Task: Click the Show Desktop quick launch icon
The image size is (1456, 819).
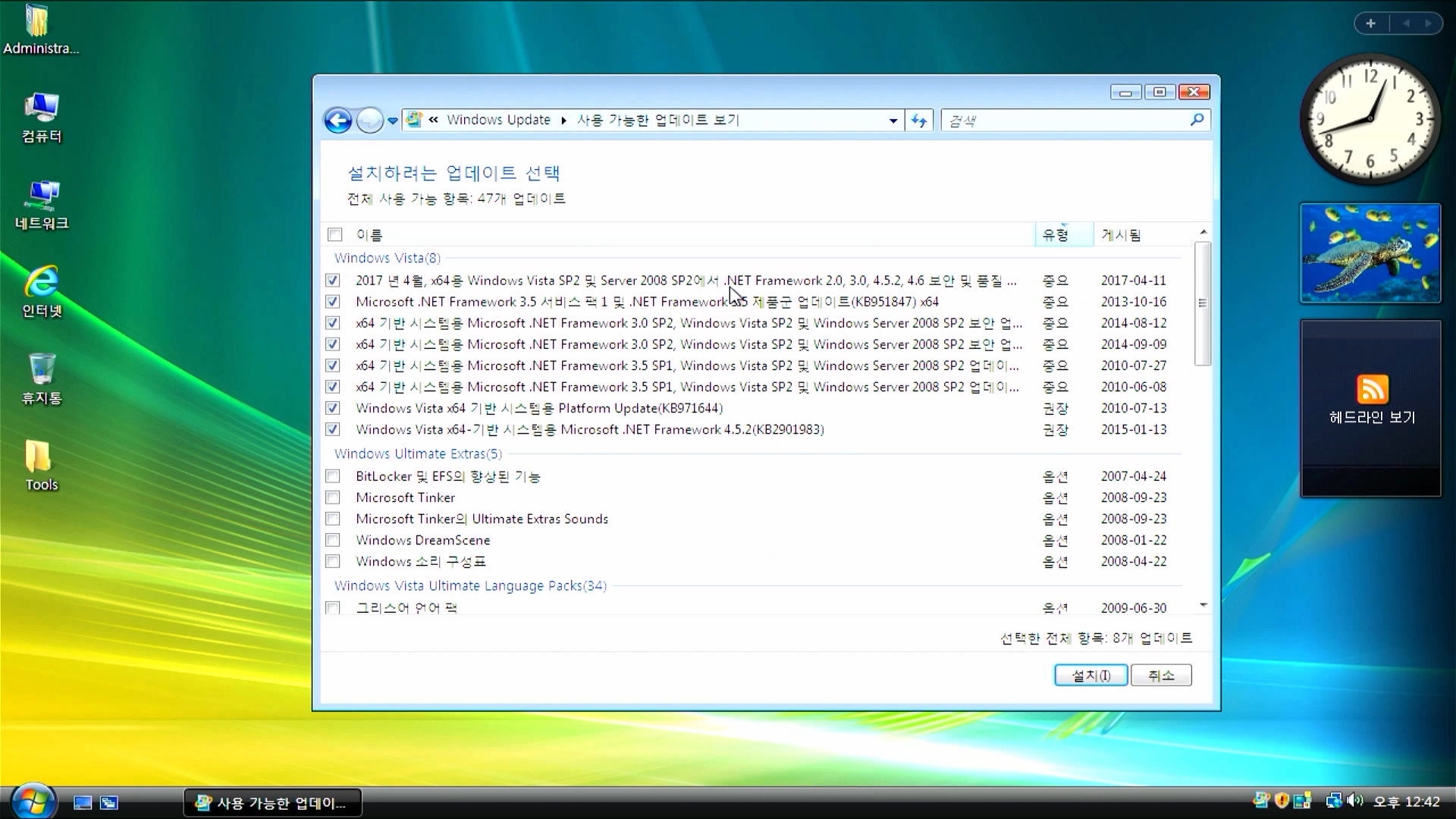Action: [x=83, y=803]
